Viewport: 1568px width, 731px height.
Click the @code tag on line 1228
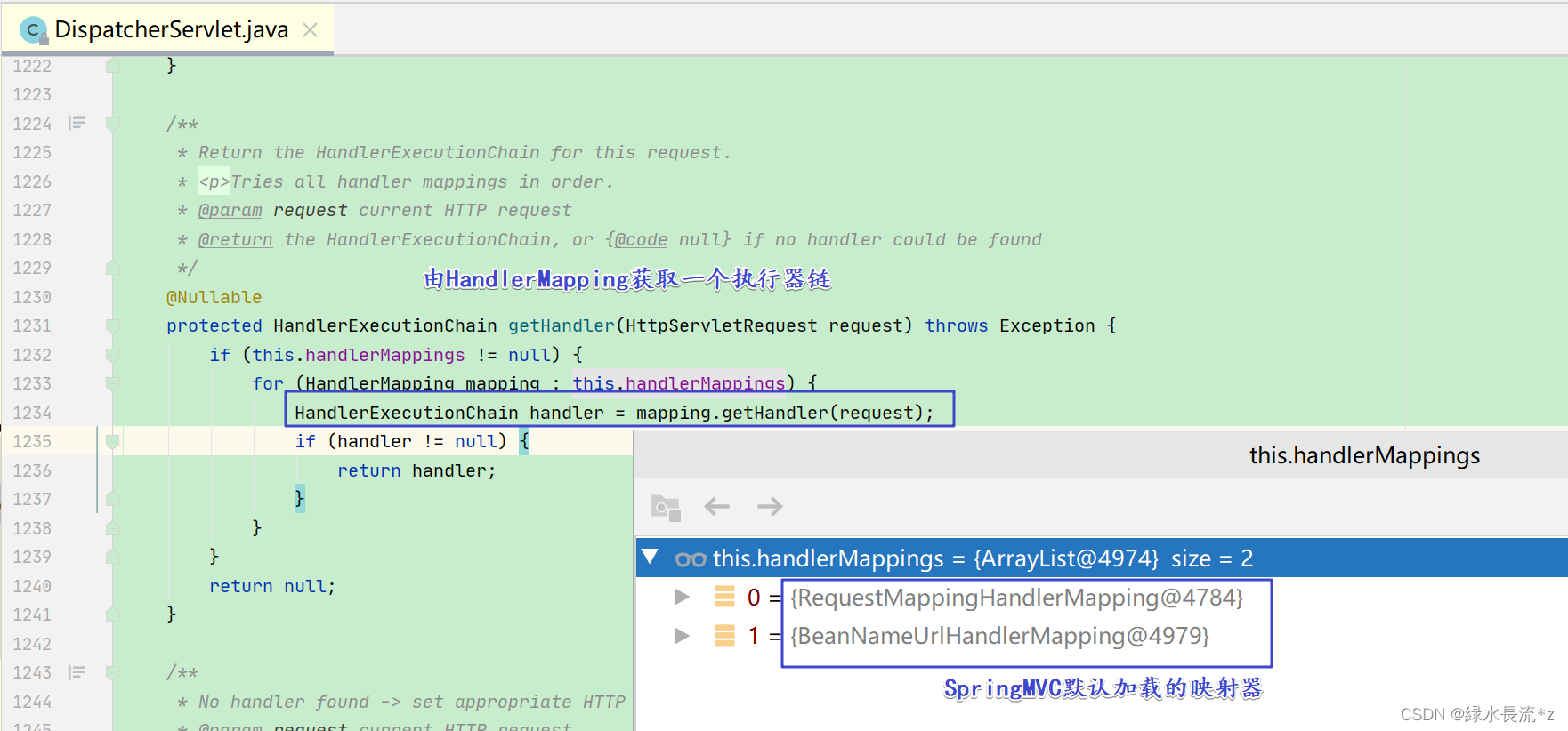(641, 240)
